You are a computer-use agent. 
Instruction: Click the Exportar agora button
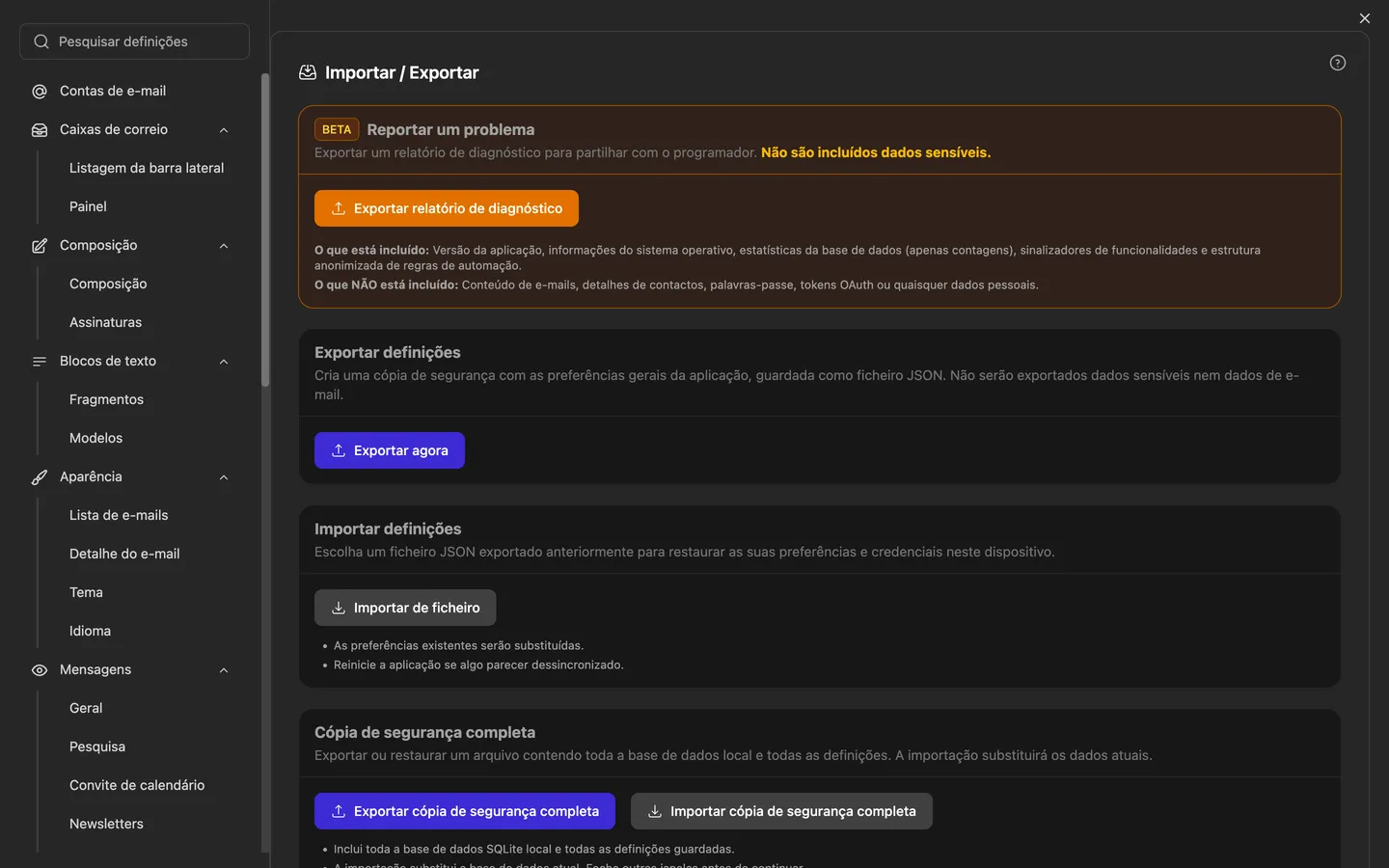click(x=390, y=450)
